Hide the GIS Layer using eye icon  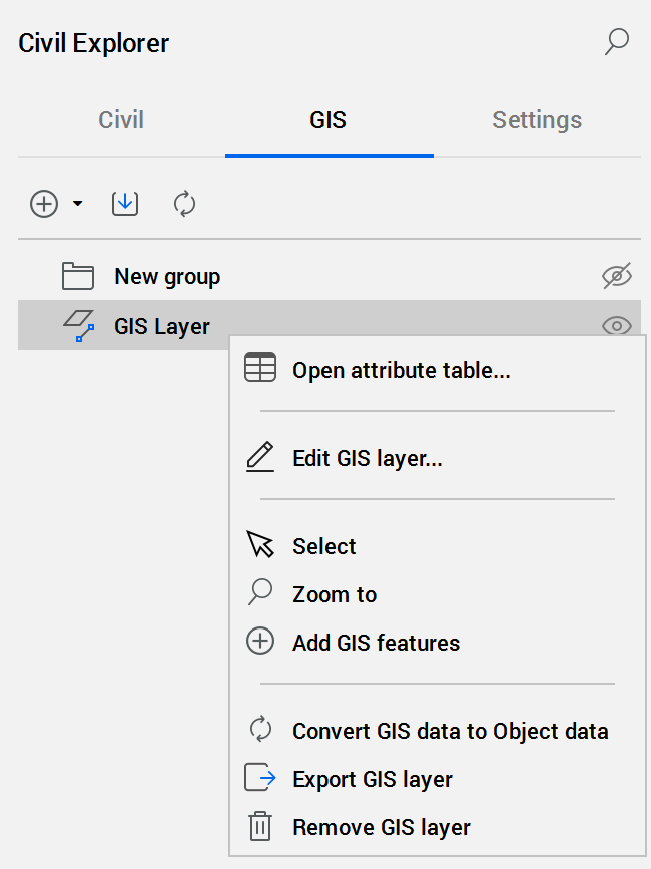click(617, 326)
